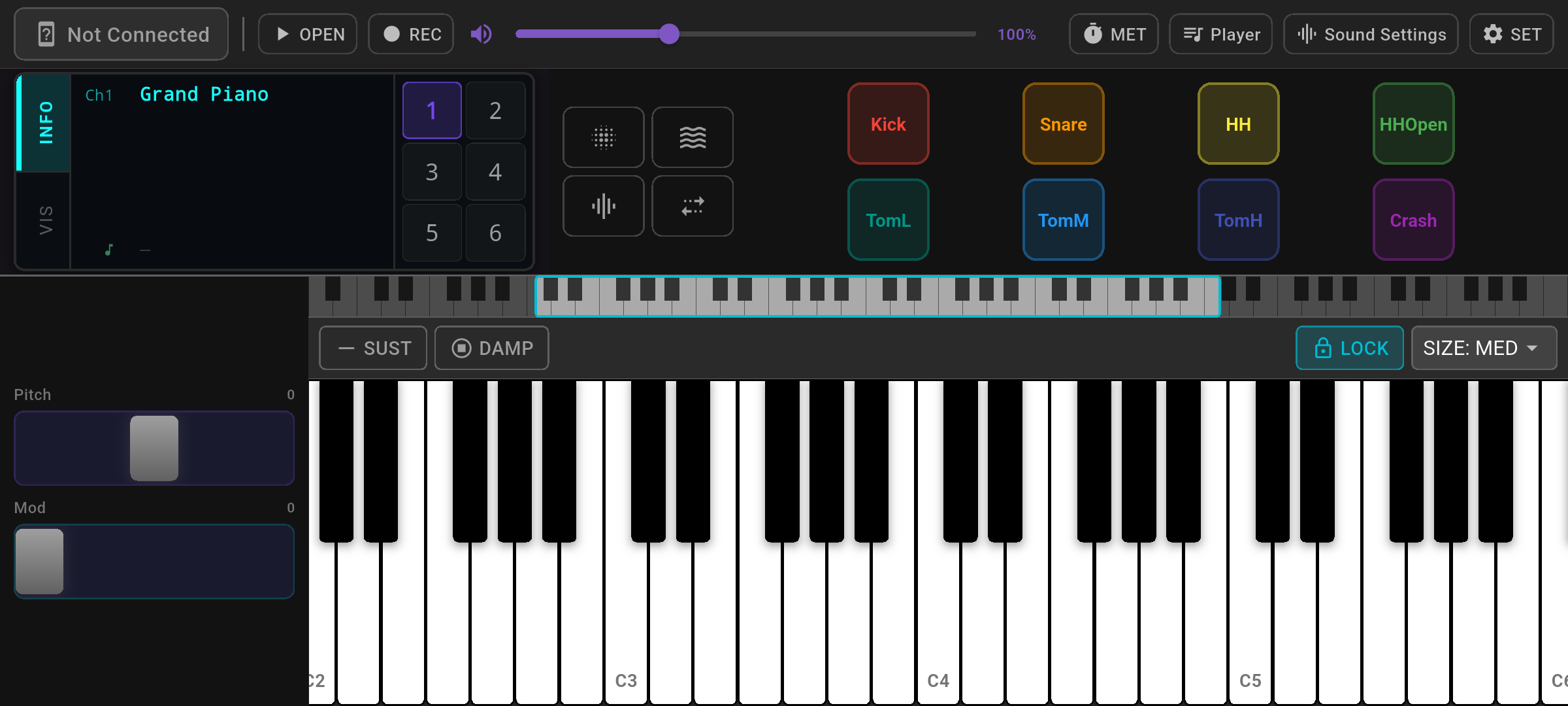Click the Pitch bend slider handle

click(154, 448)
